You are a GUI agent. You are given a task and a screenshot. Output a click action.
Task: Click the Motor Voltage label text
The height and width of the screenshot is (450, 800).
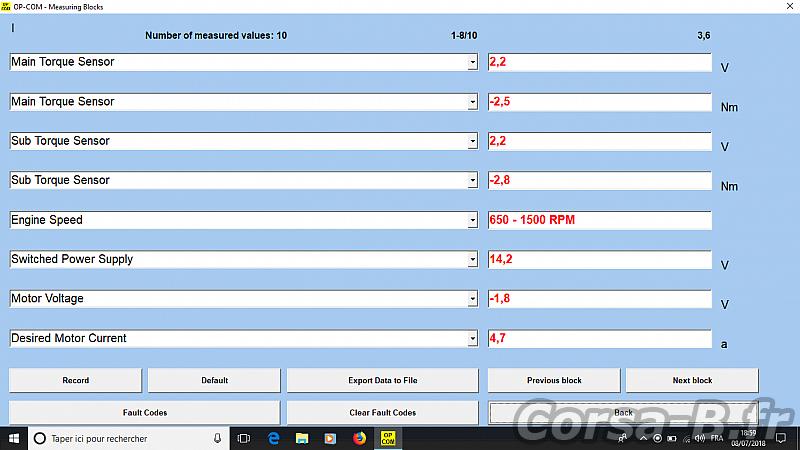(x=47, y=298)
